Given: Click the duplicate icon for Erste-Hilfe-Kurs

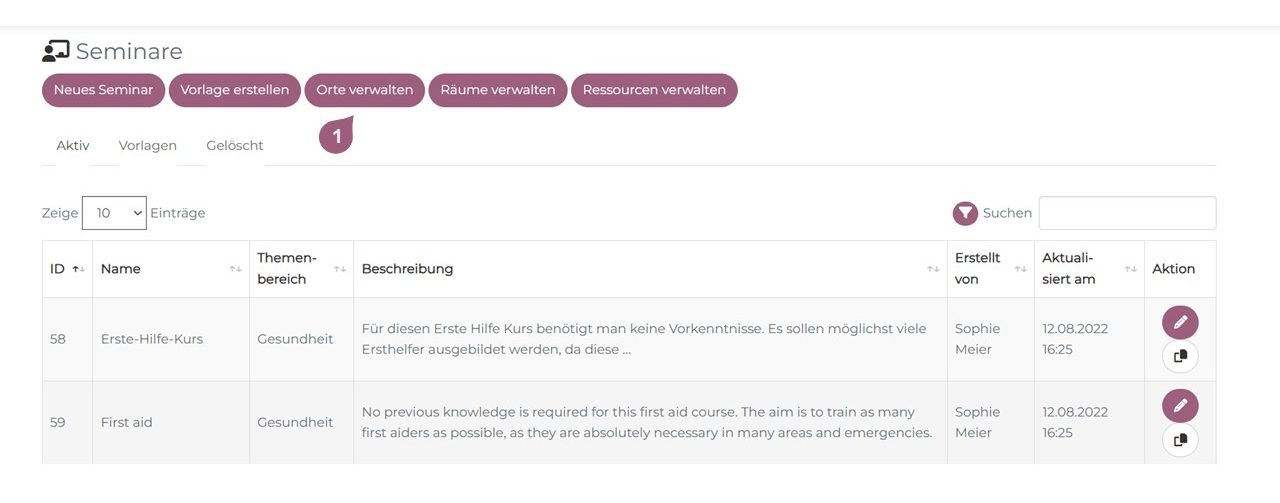Looking at the screenshot, I should tap(1180, 356).
